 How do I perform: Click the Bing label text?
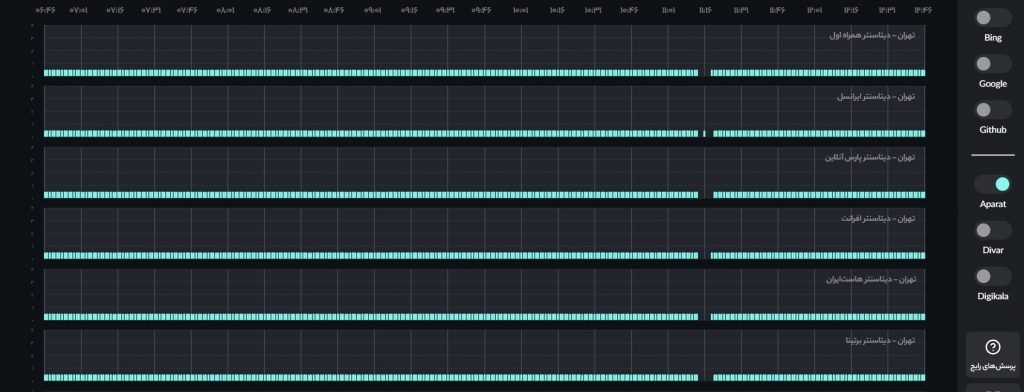coord(993,38)
